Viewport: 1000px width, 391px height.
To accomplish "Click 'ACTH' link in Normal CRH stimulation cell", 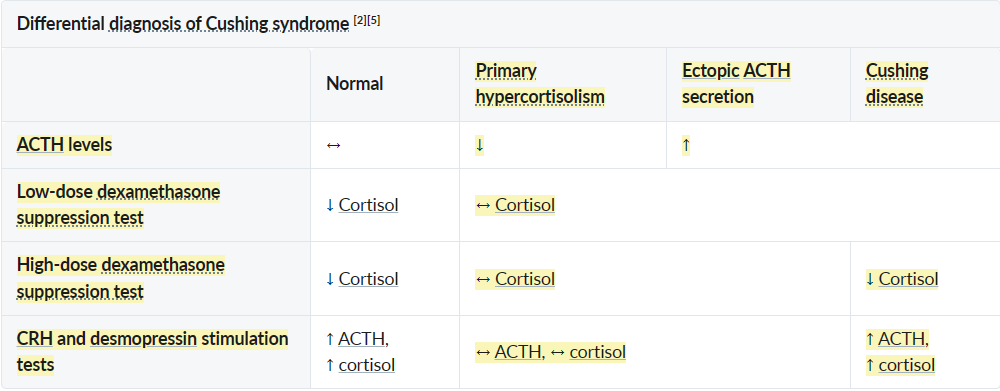I will pos(362,339).
